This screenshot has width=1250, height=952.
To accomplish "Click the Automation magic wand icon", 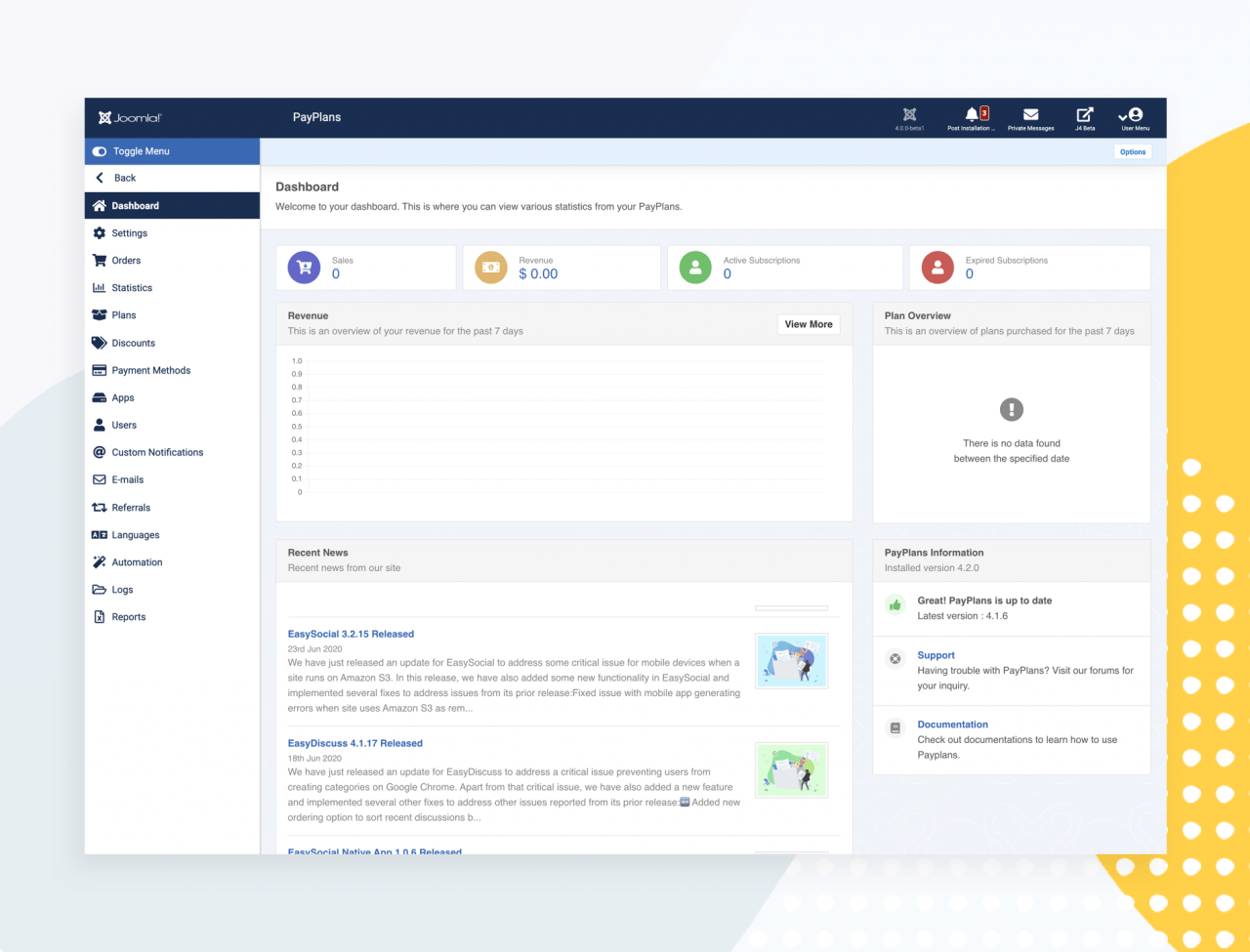I will [99, 562].
